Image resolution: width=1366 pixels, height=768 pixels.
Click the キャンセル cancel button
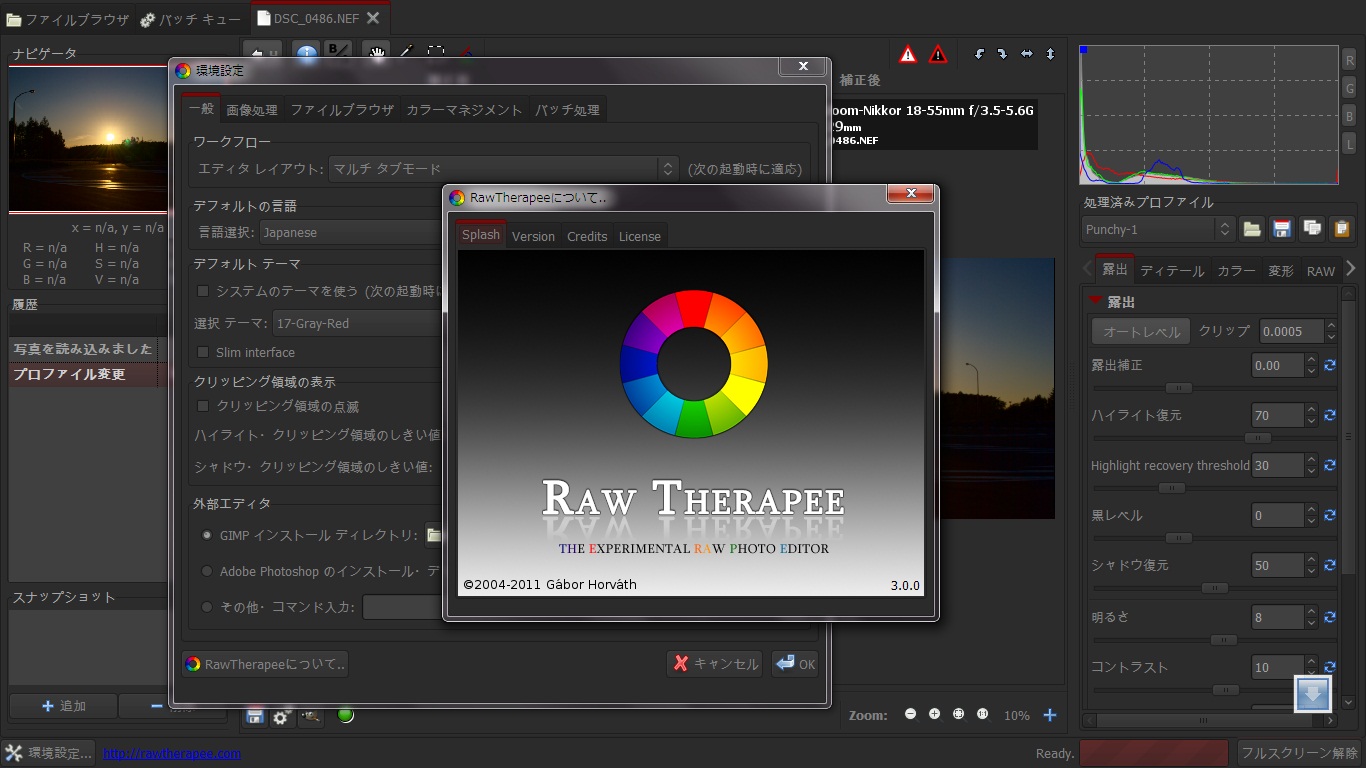coord(714,664)
